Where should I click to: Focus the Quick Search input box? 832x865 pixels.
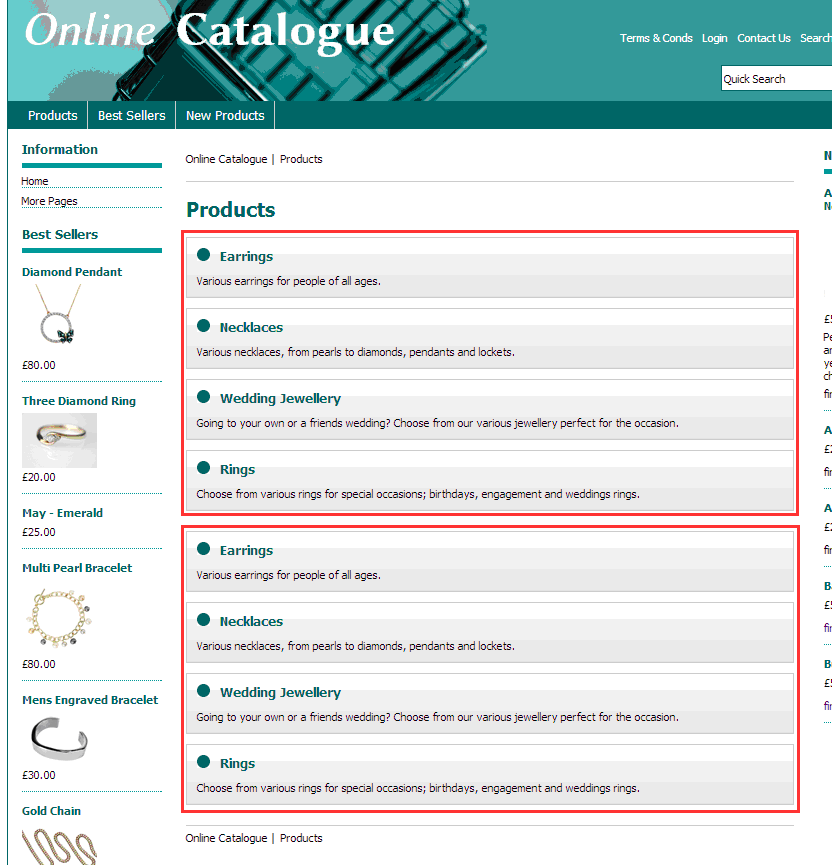click(x=775, y=79)
